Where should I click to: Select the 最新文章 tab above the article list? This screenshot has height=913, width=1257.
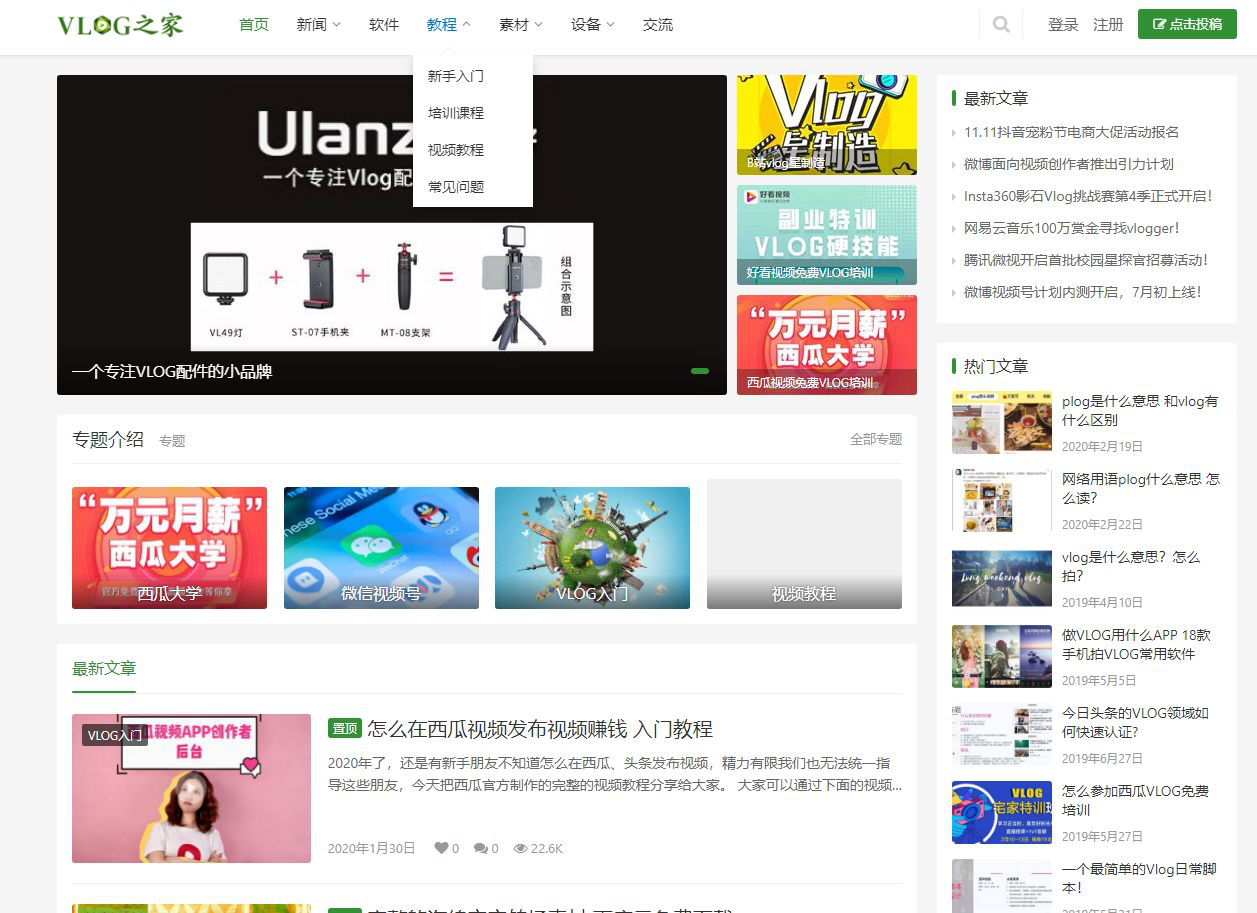click(x=104, y=669)
